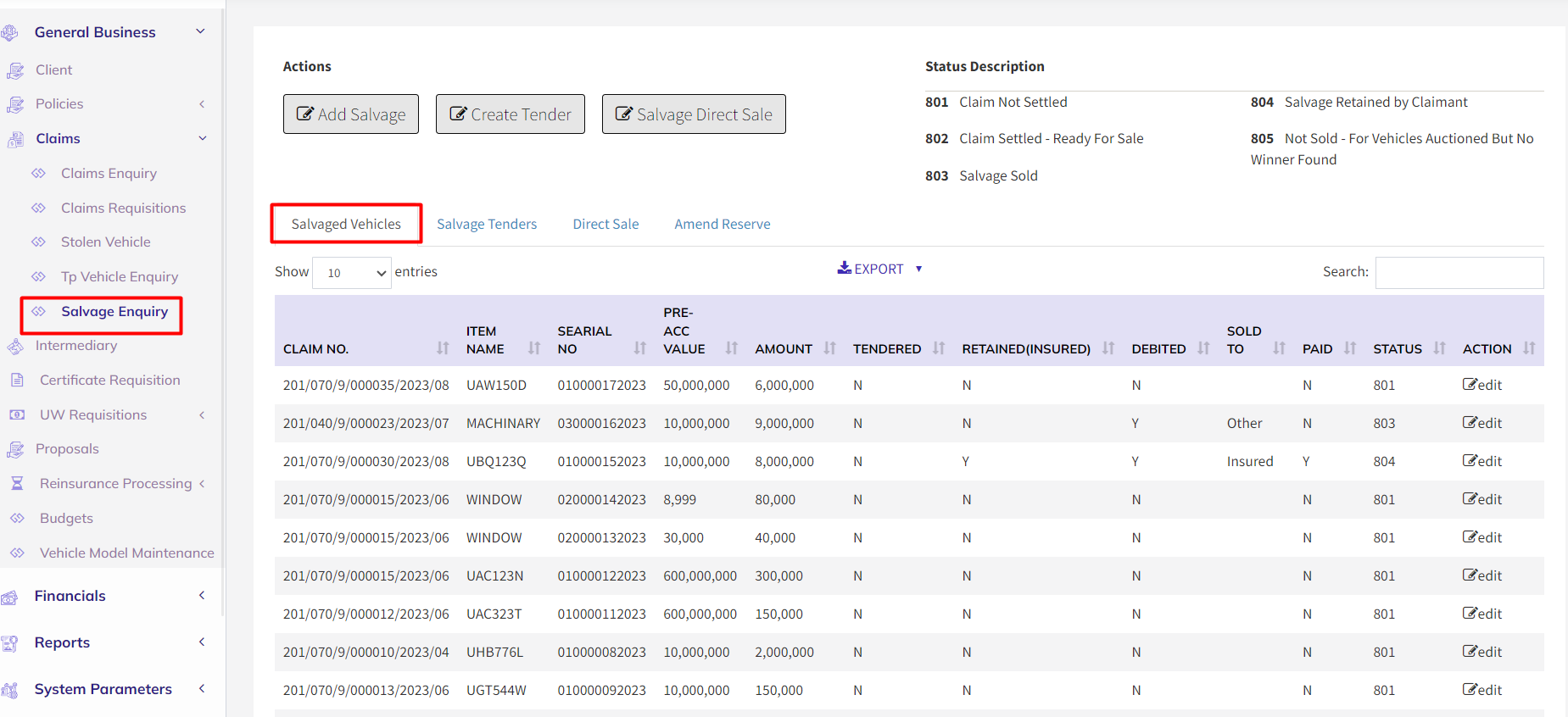This screenshot has height=717, width=1568.
Task: Click the Salvage Direct Sale button
Action: (x=693, y=114)
